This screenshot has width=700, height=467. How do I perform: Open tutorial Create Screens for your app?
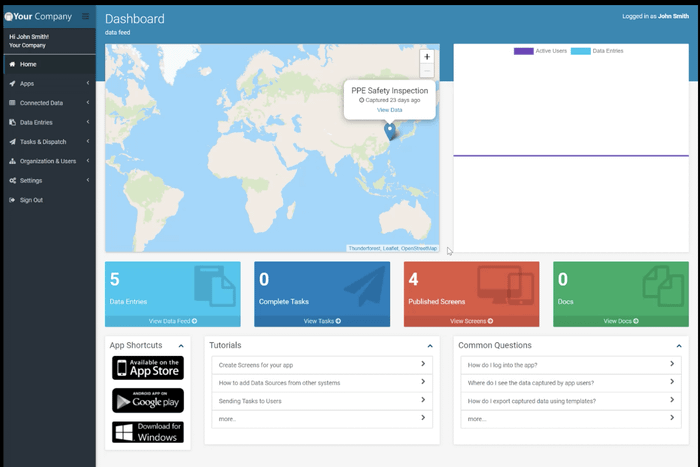tap(322, 365)
